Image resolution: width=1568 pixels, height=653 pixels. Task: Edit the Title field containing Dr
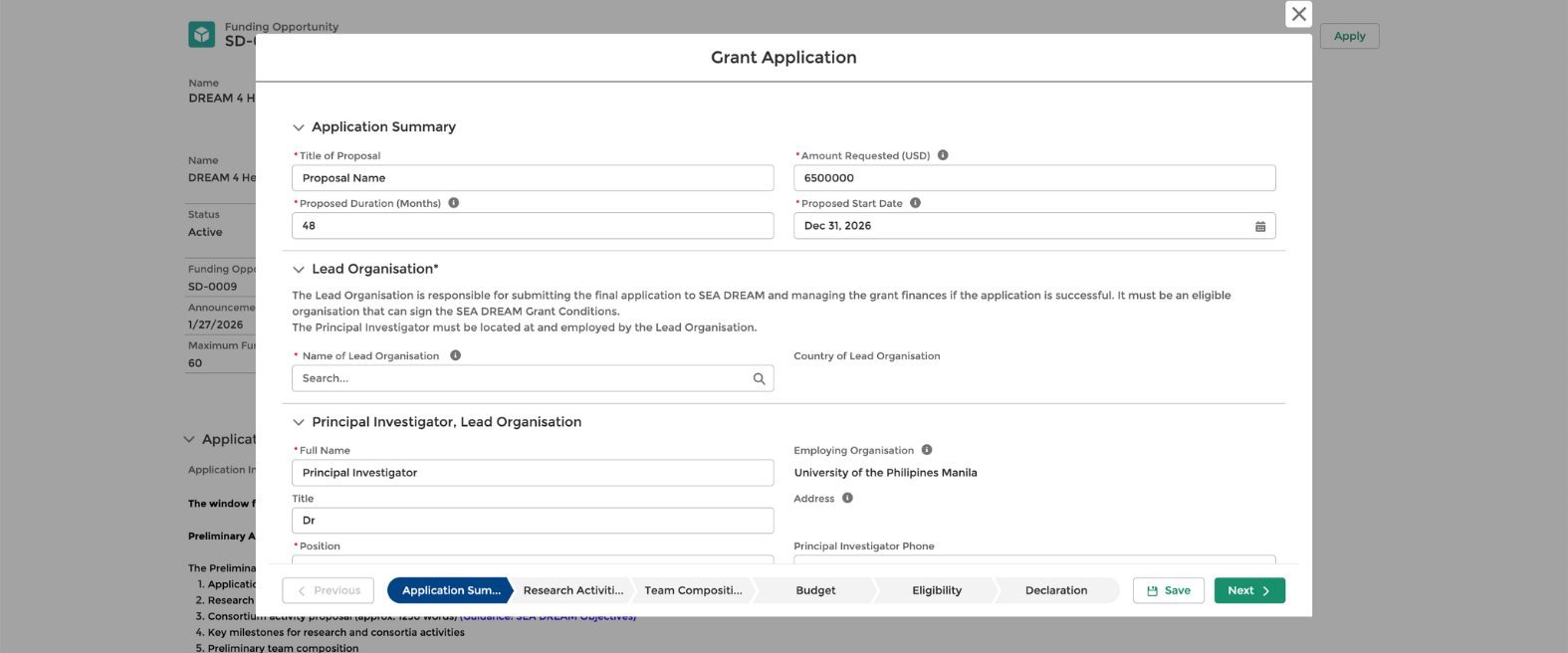click(533, 521)
